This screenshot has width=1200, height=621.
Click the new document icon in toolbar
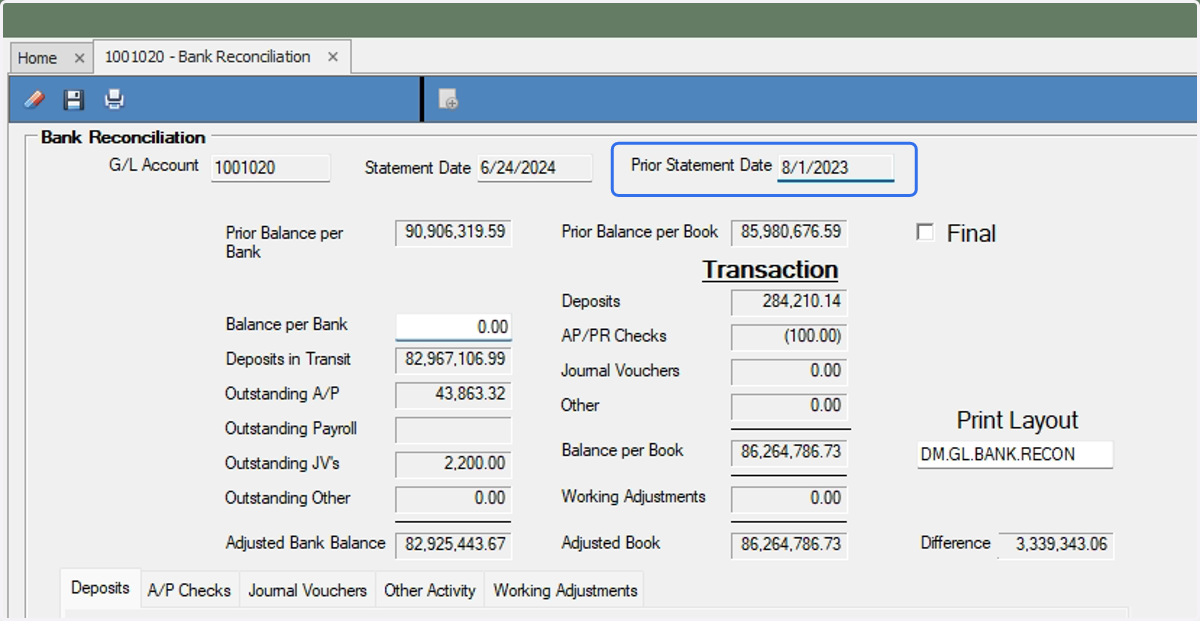[x=448, y=99]
